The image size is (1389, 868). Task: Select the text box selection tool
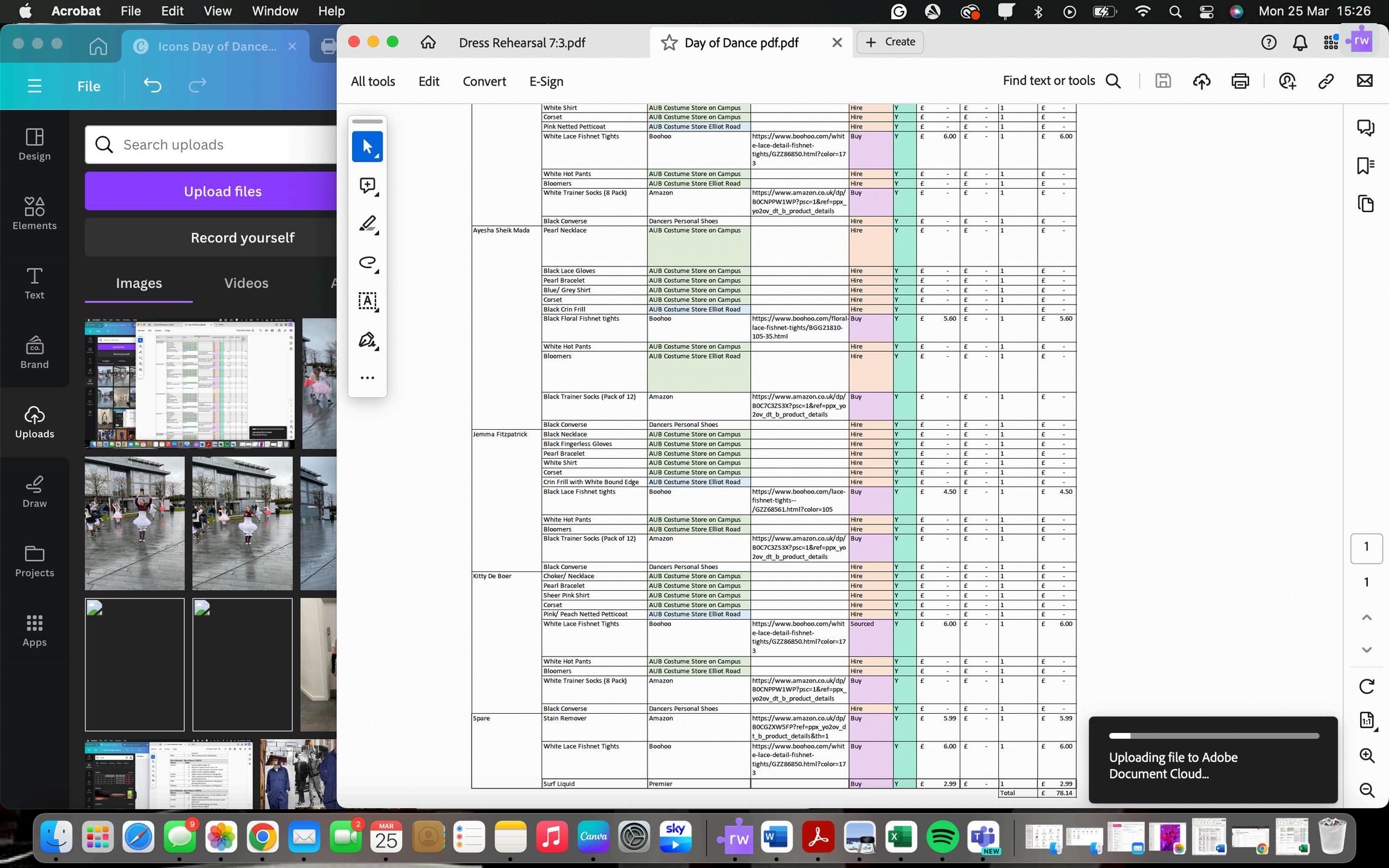[367, 301]
